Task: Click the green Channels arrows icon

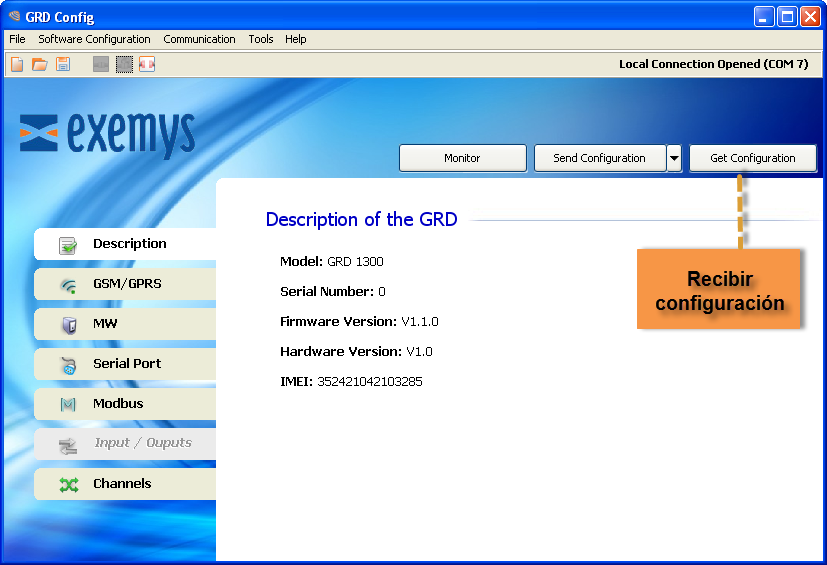Action: tap(68, 485)
